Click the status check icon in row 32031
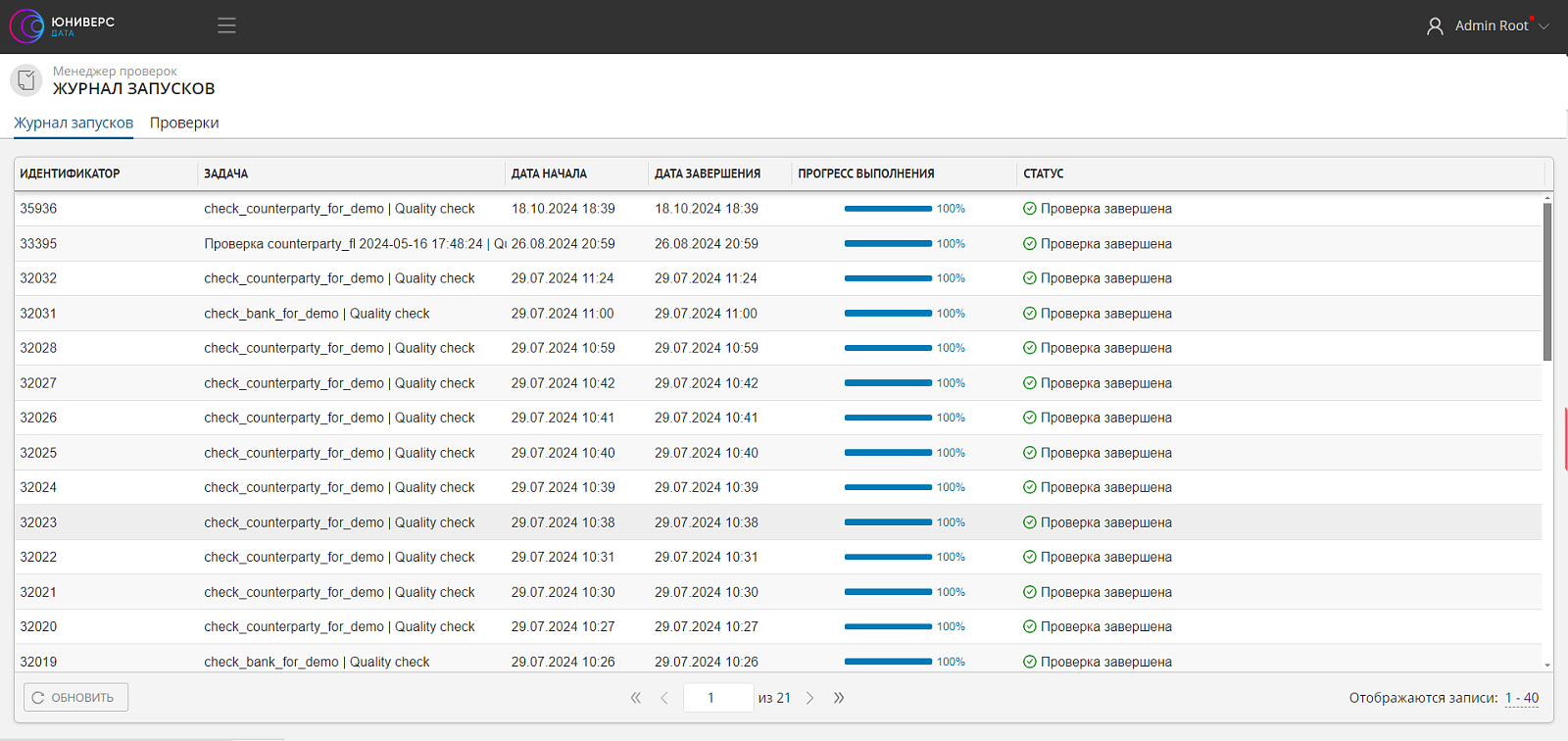1568x741 pixels. pyautogui.click(x=1030, y=314)
